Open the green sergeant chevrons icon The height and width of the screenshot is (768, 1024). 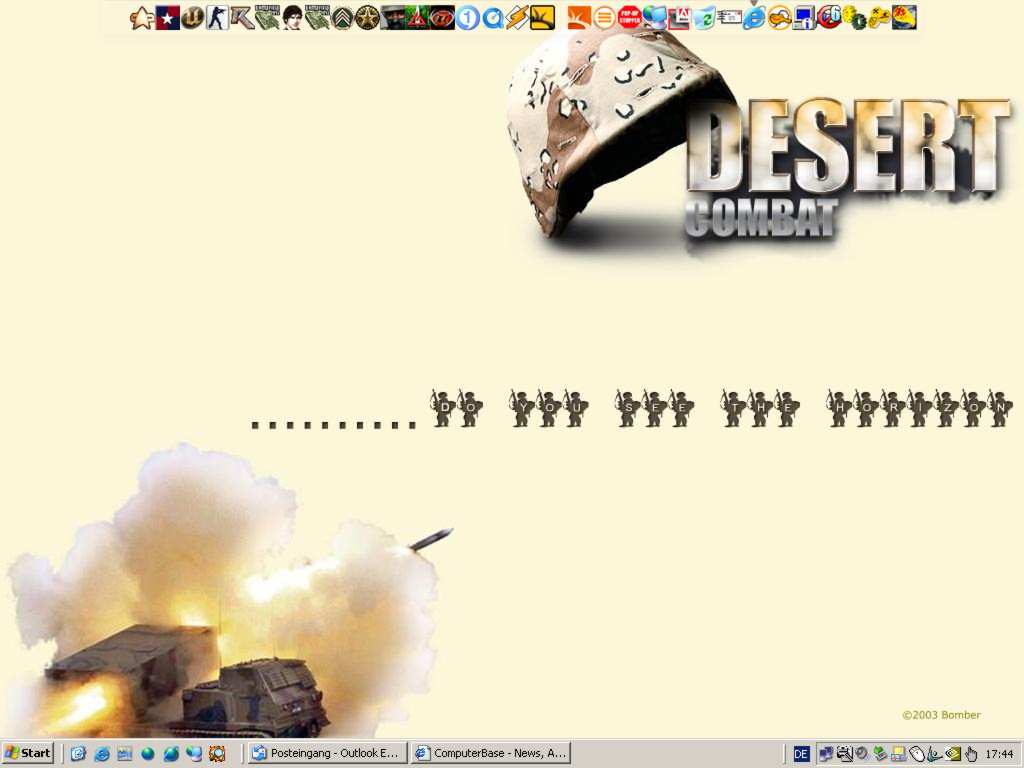[342, 18]
